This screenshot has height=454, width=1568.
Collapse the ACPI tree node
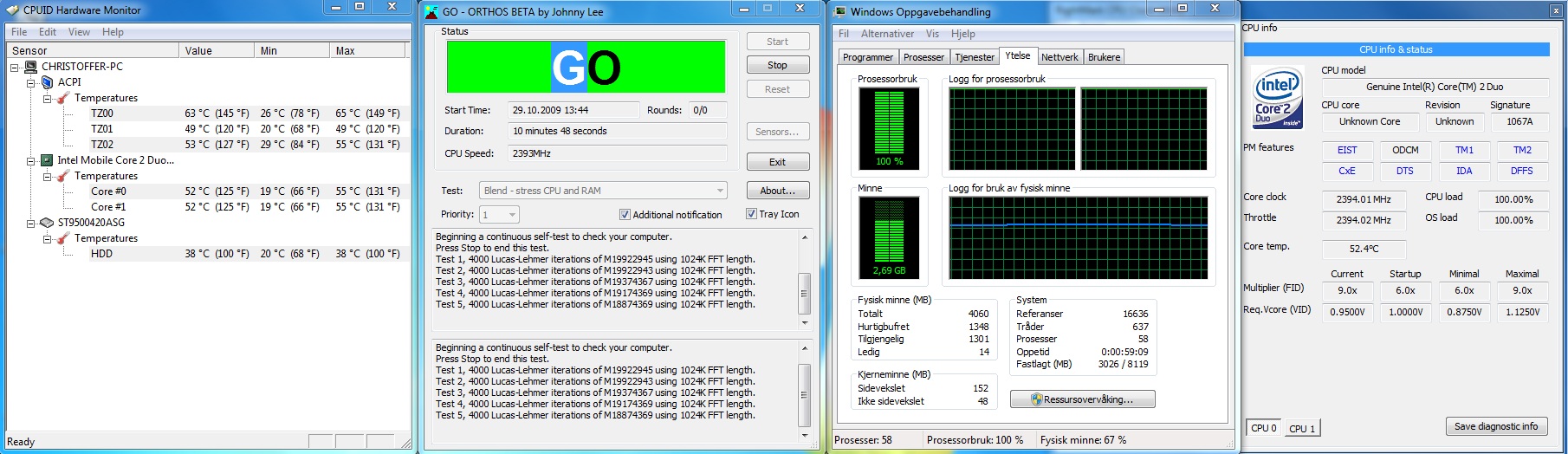pyautogui.click(x=31, y=82)
